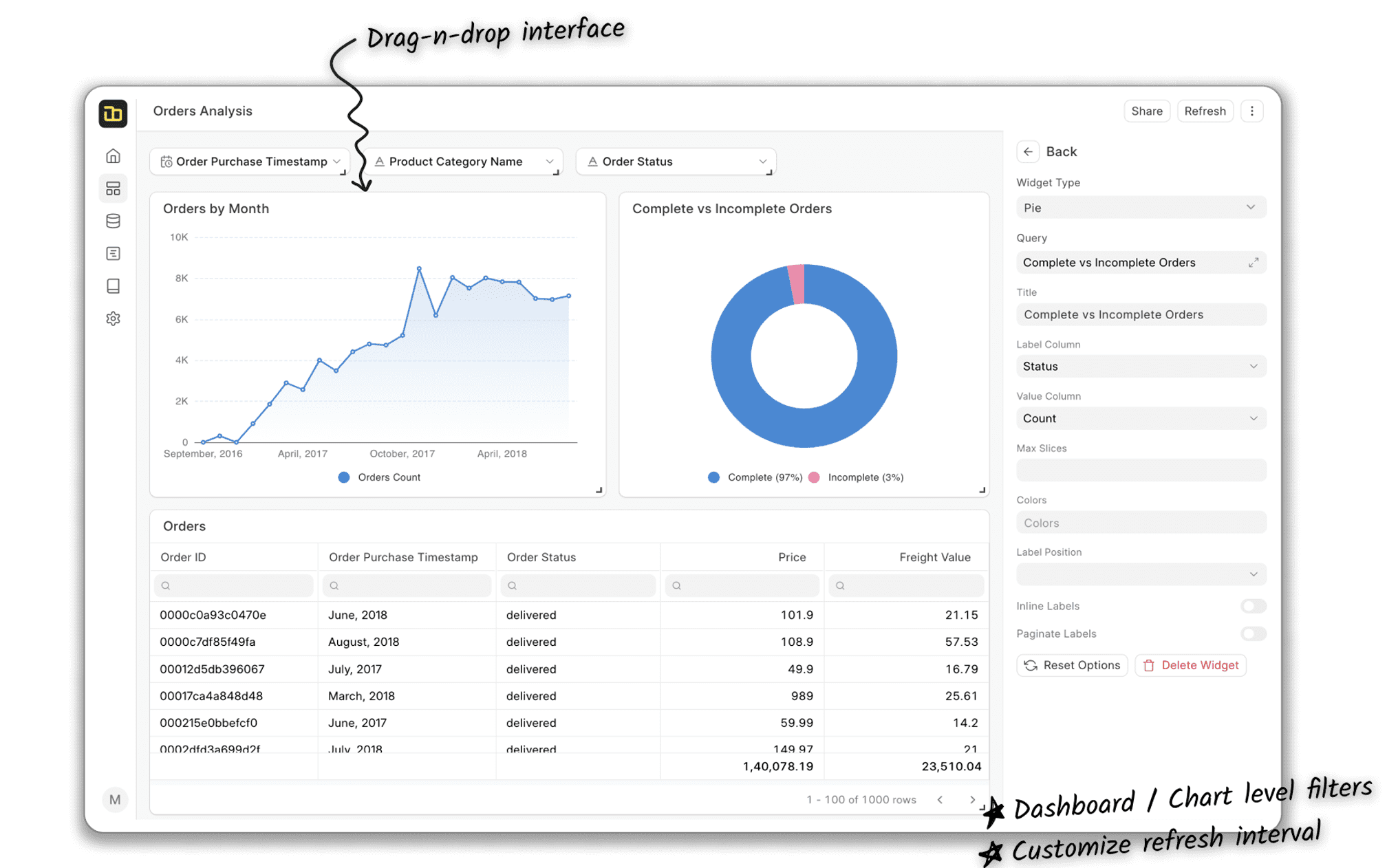Open the Widget Type Pie dropdown

tap(1141, 208)
